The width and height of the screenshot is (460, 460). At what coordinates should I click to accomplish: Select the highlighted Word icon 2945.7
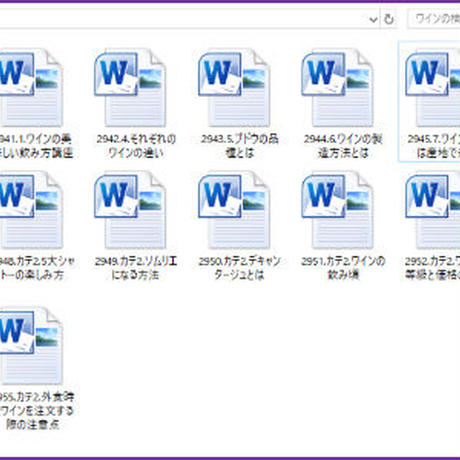point(433,88)
